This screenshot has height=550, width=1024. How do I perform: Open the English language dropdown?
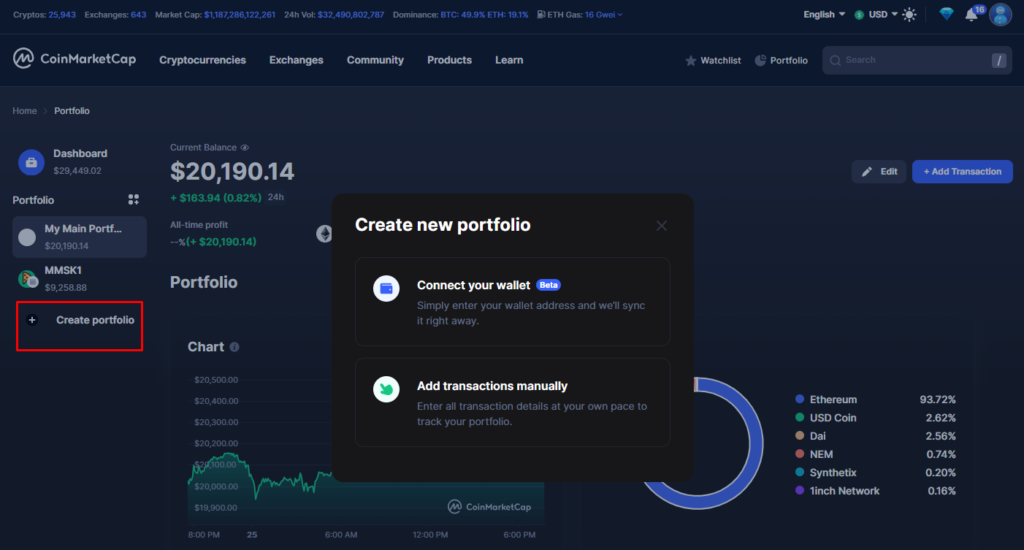824,14
